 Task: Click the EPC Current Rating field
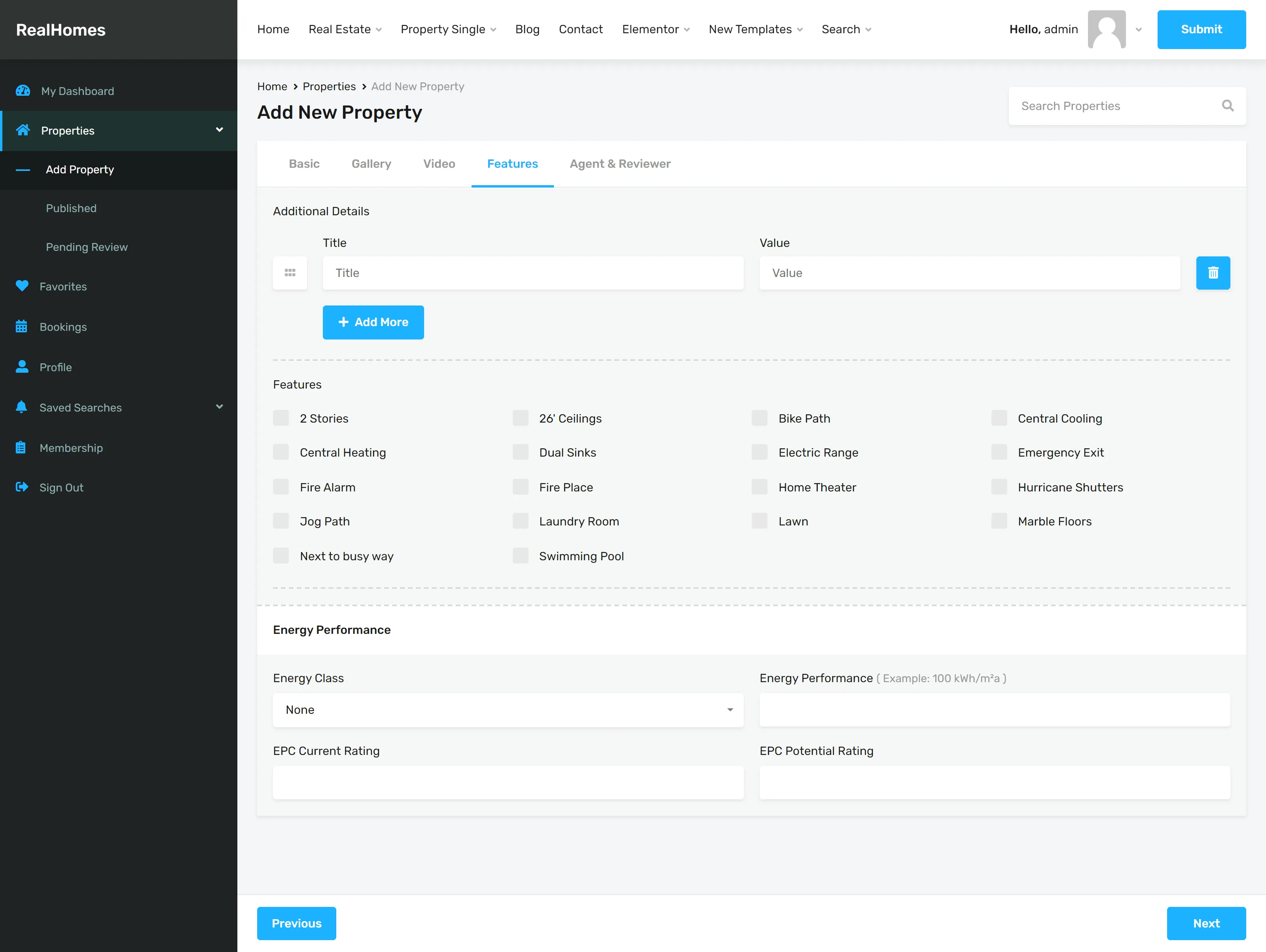(x=508, y=783)
